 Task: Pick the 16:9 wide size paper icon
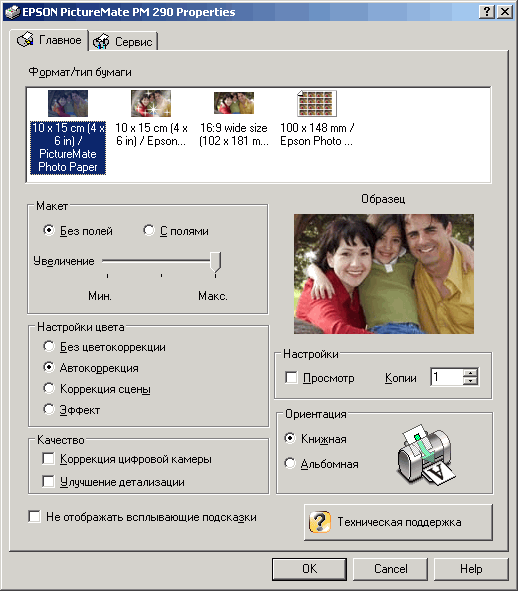click(234, 103)
